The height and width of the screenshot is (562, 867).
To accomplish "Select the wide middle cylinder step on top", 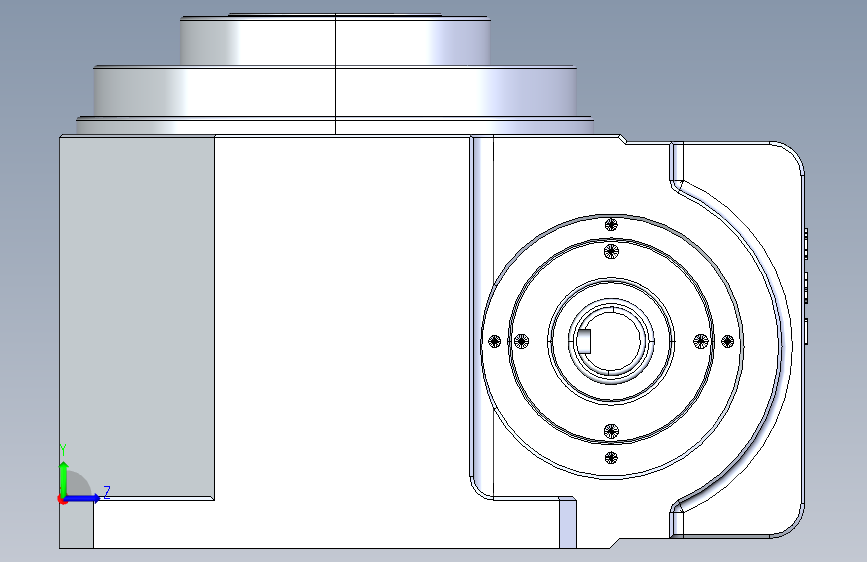I will 335,91.
